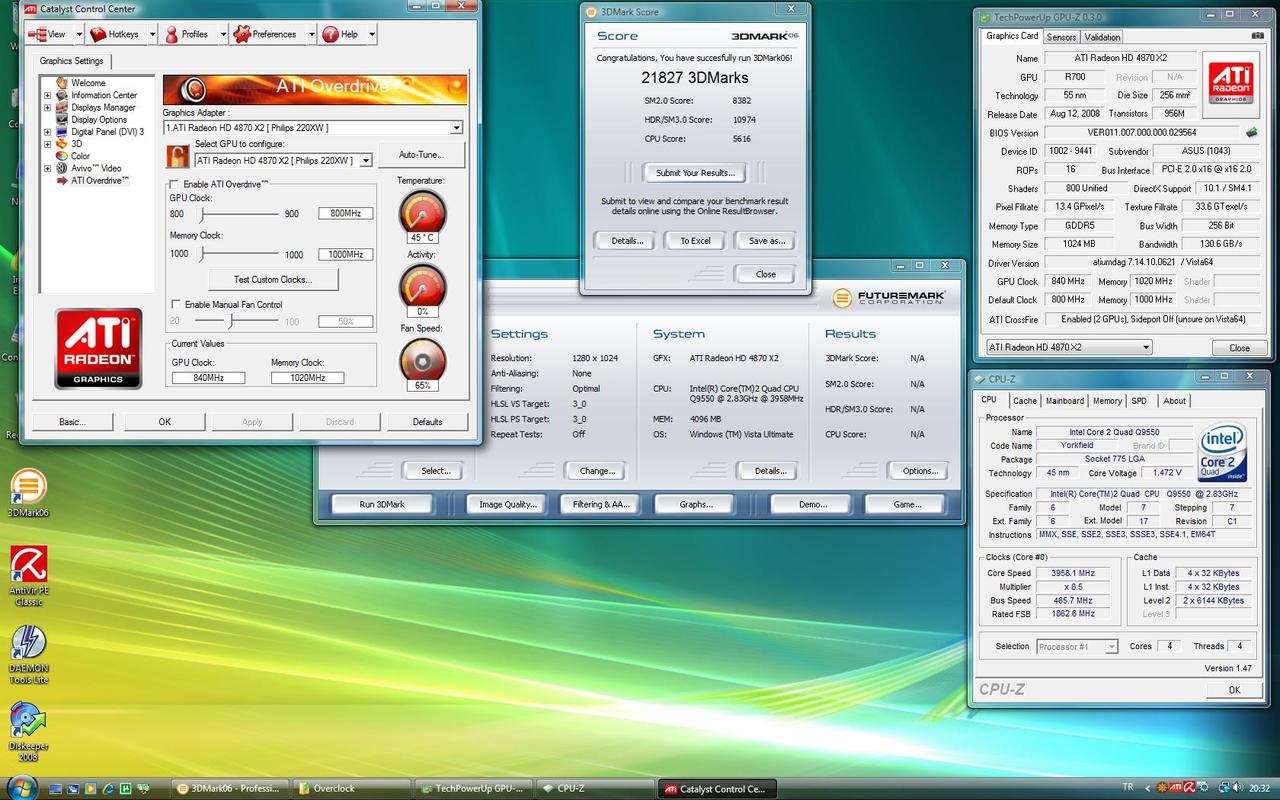Image resolution: width=1280 pixels, height=800 pixels.
Task: Click the Defaults button in Catalyst
Action: click(x=427, y=422)
